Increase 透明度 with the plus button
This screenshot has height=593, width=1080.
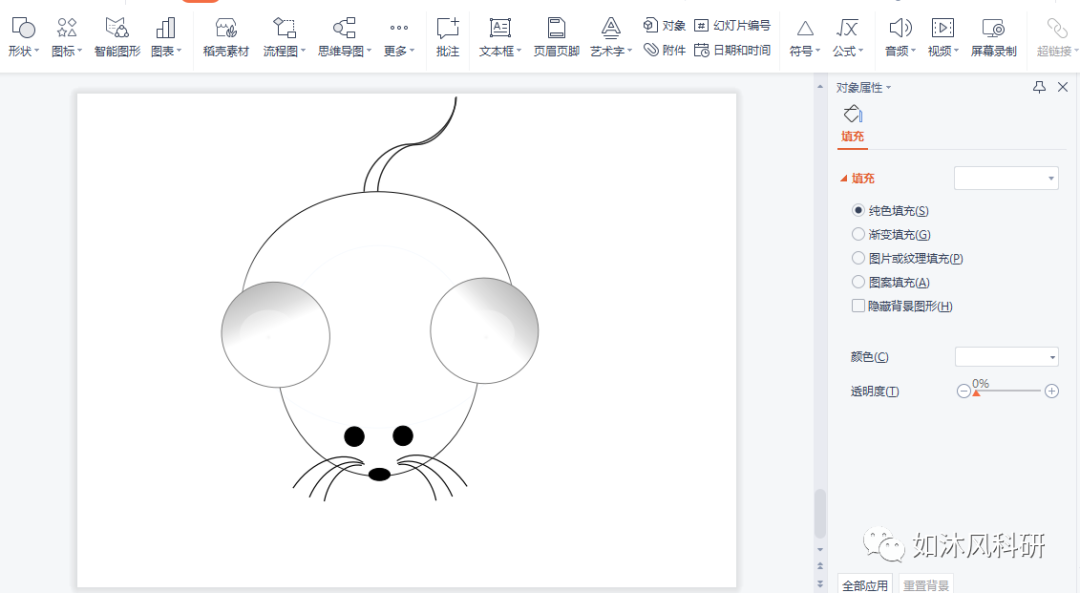[1052, 391]
